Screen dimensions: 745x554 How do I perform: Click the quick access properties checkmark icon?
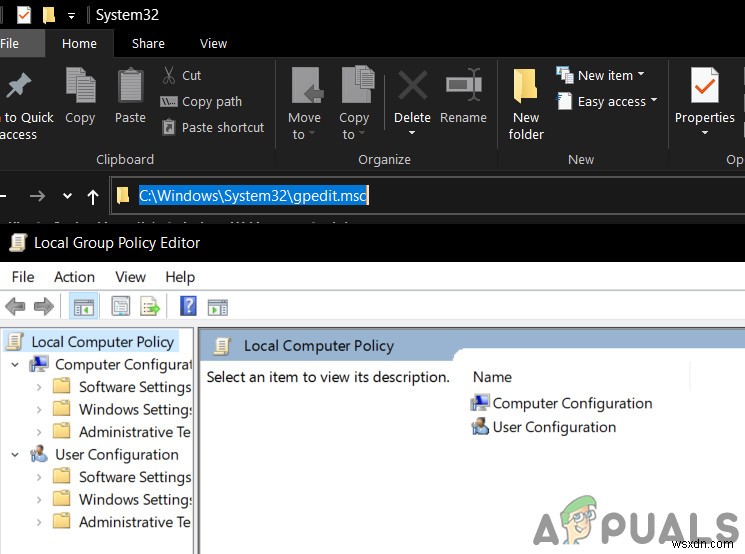[x=24, y=15]
